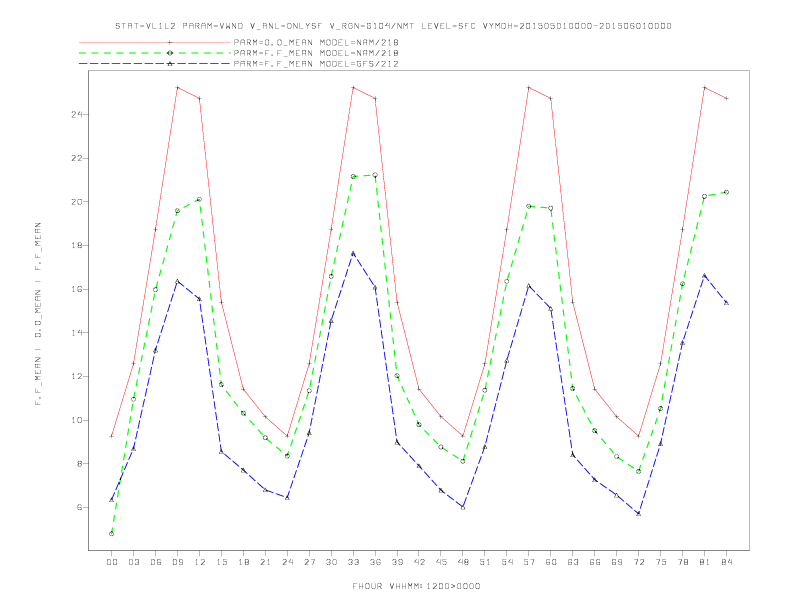Click blue triangle data point at hour 48
This screenshot has width=792, height=612.
click(463, 507)
